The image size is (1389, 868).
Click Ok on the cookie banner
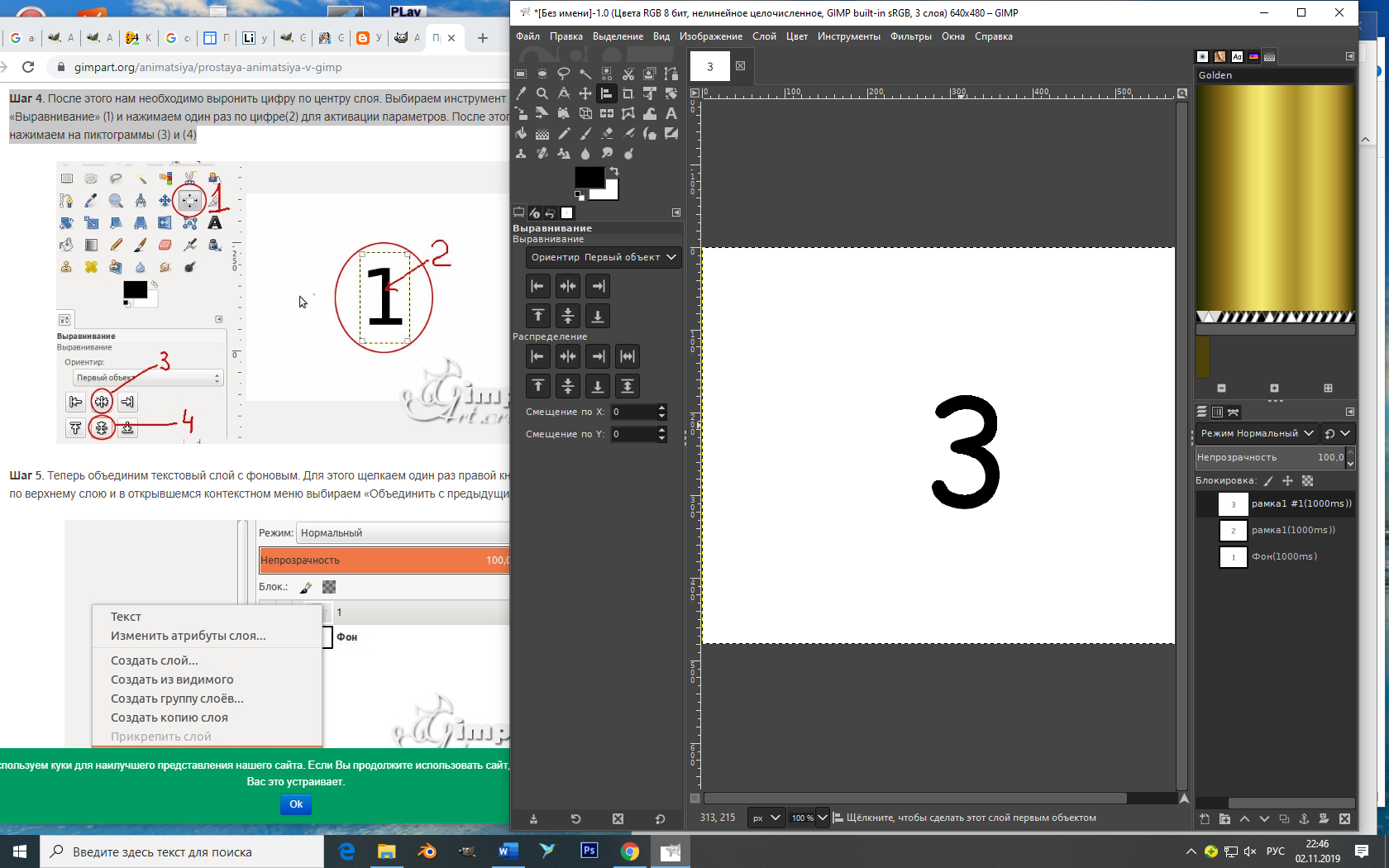click(296, 804)
